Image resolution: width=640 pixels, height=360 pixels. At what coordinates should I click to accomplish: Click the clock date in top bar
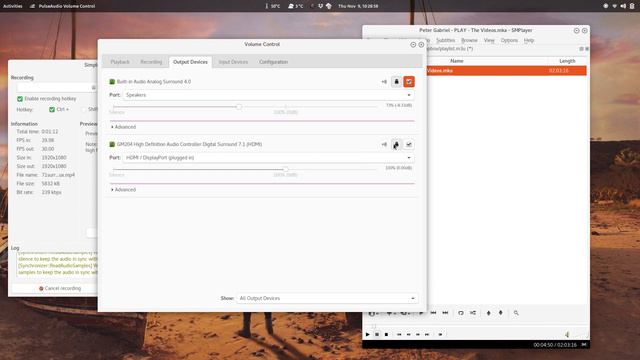pyautogui.click(x=358, y=6)
